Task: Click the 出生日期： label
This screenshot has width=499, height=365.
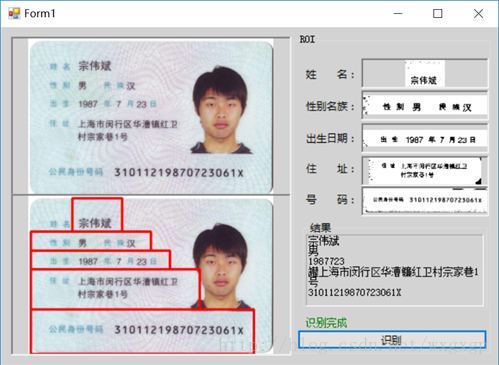Action: click(330, 138)
